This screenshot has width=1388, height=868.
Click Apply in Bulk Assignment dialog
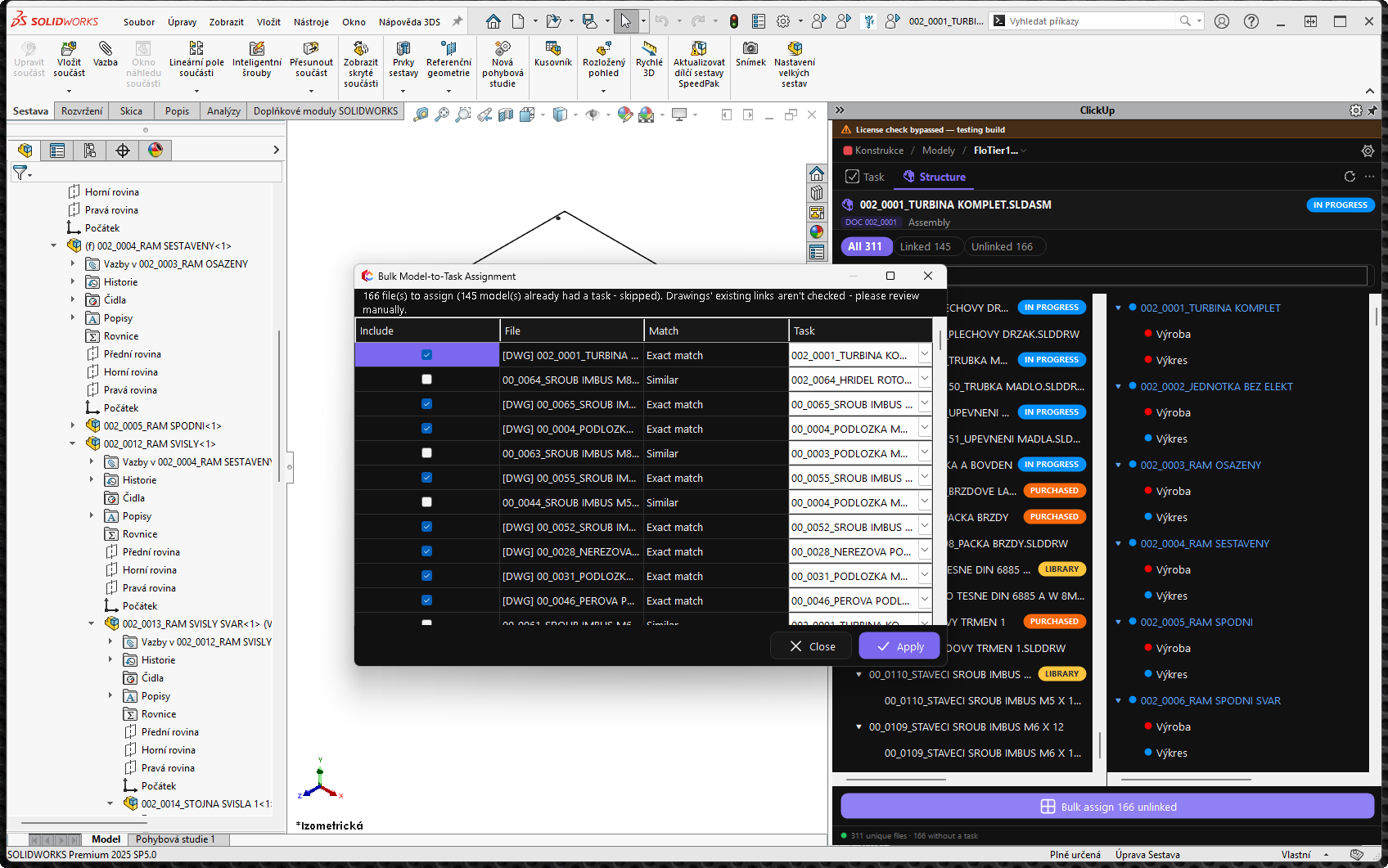click(x=899, y=646)
